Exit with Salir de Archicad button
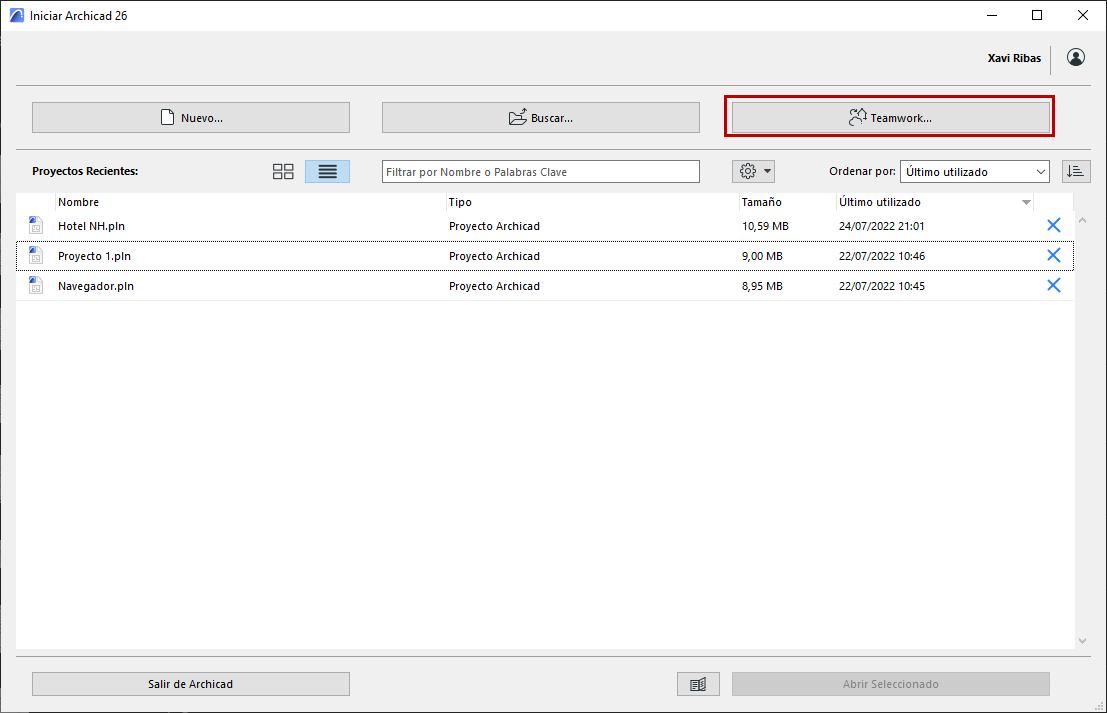The image size is (1107, 713). click(x=191, y=684)
